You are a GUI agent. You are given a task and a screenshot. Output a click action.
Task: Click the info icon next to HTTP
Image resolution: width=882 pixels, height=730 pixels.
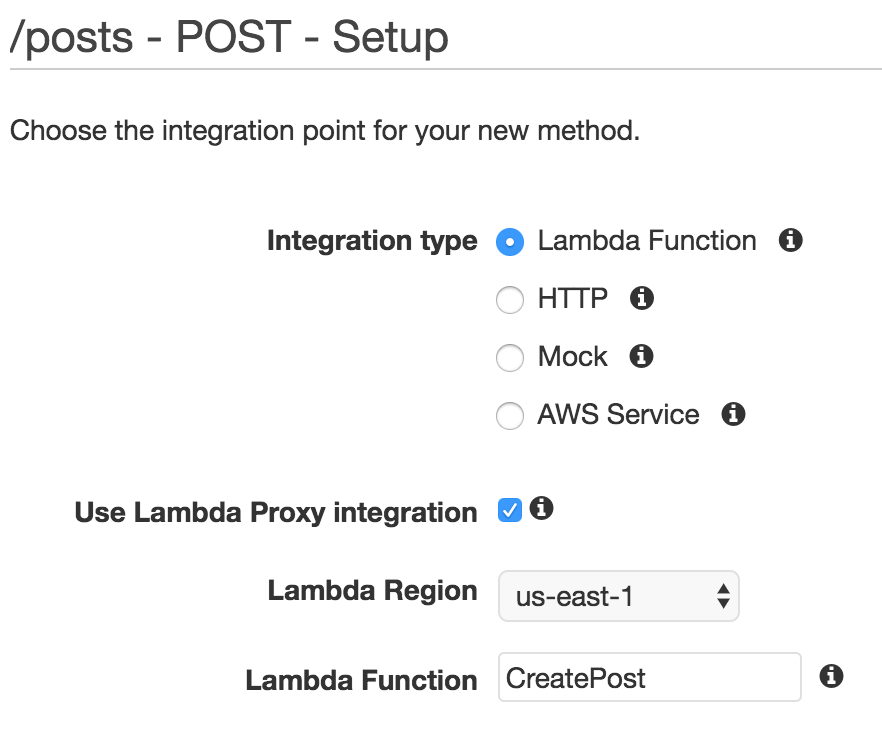tap(642, 298)
